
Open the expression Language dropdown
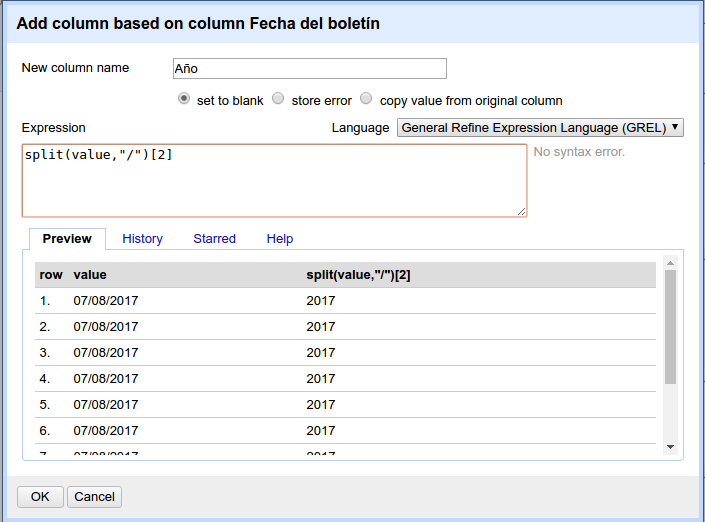coord(540,128)
